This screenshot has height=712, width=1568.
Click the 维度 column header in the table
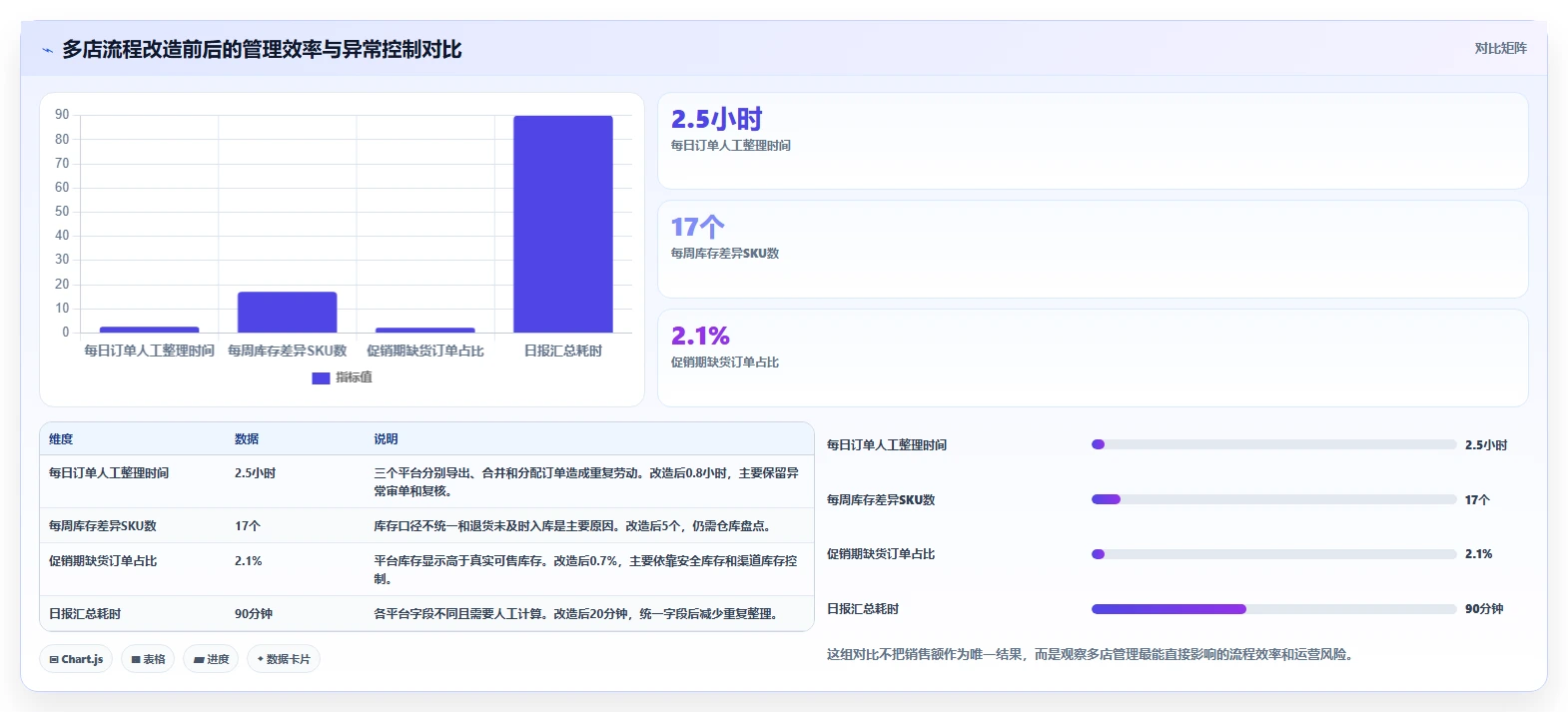tap(61, 439)
